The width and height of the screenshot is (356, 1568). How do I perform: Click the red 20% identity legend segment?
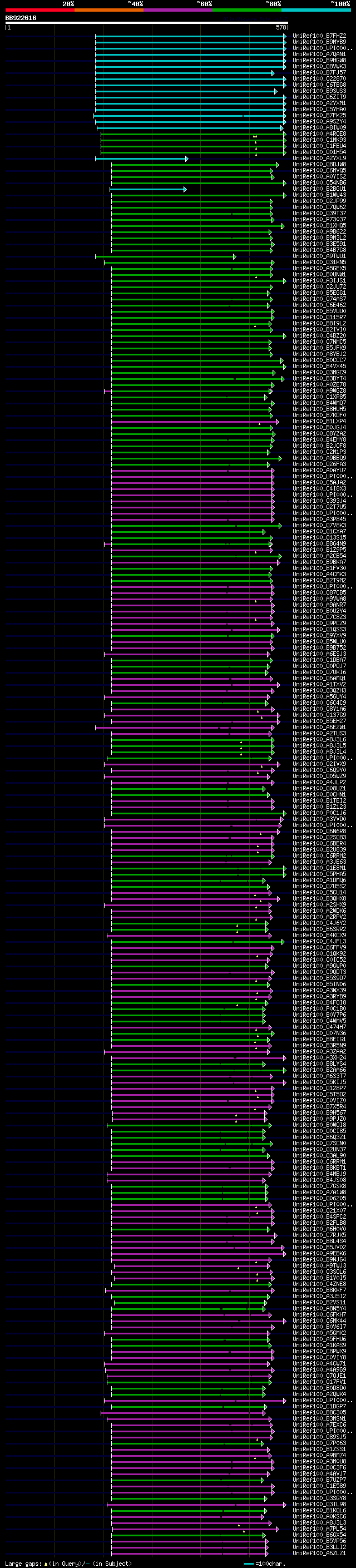pyautogui.click(x=39, y=10)
